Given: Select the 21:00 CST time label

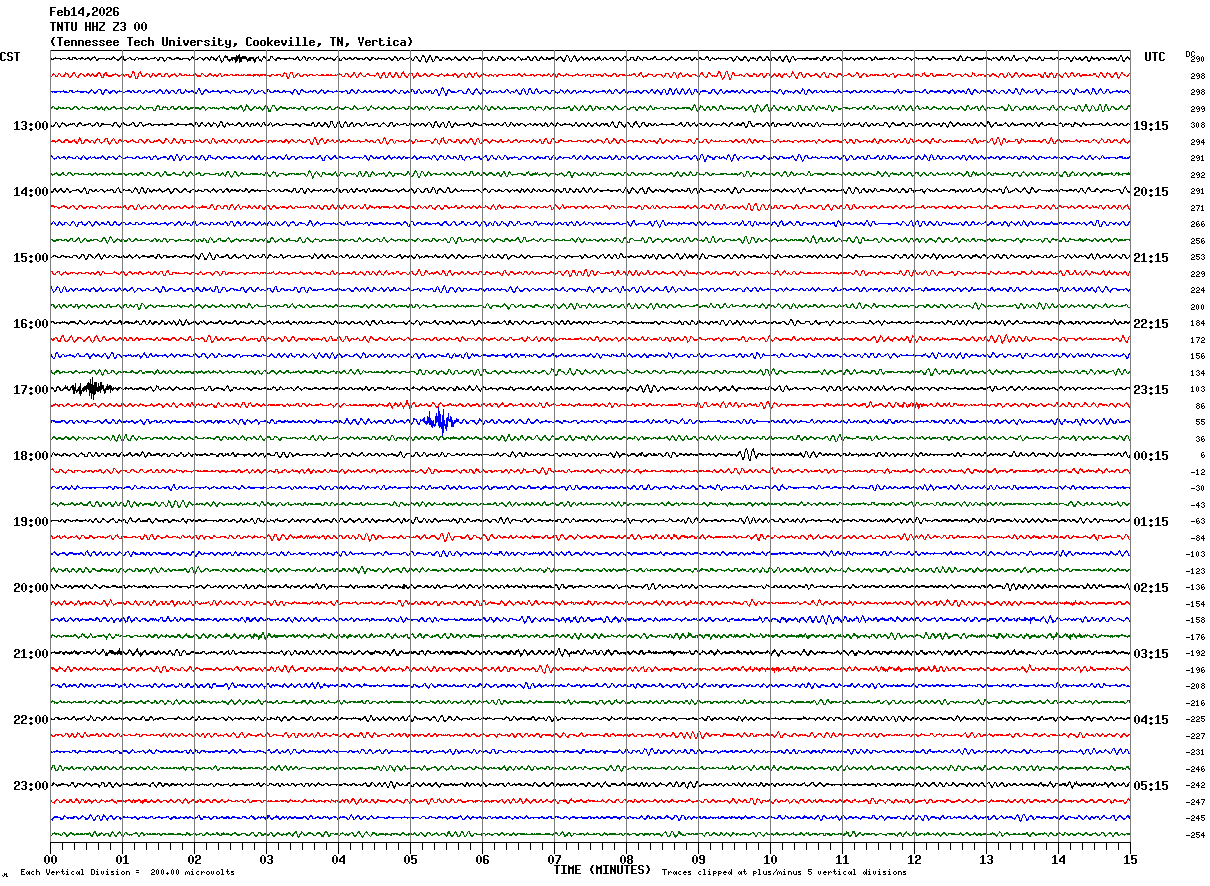Looking at the screenshot, I should point(30,654).
